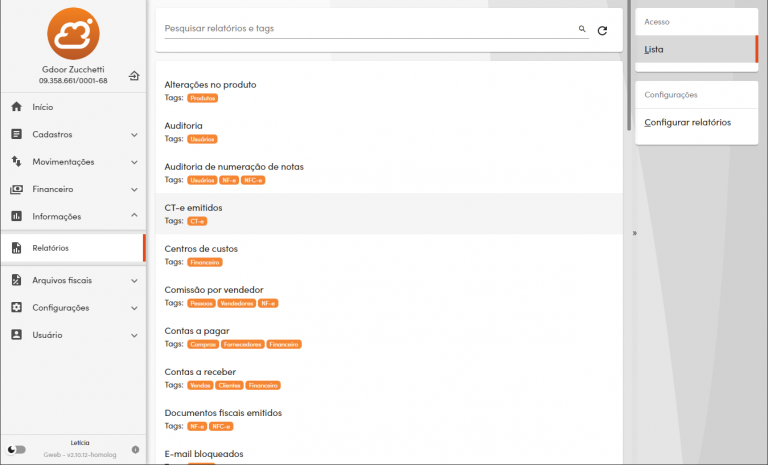Expand the Movimentações submenu chevron
The image size is (768, 465).
pyautogui.click(x=134, y=162)
